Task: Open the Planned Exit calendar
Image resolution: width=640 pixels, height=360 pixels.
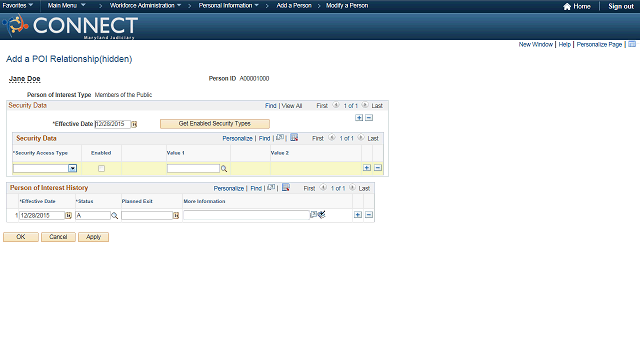Action: (176, 216)
